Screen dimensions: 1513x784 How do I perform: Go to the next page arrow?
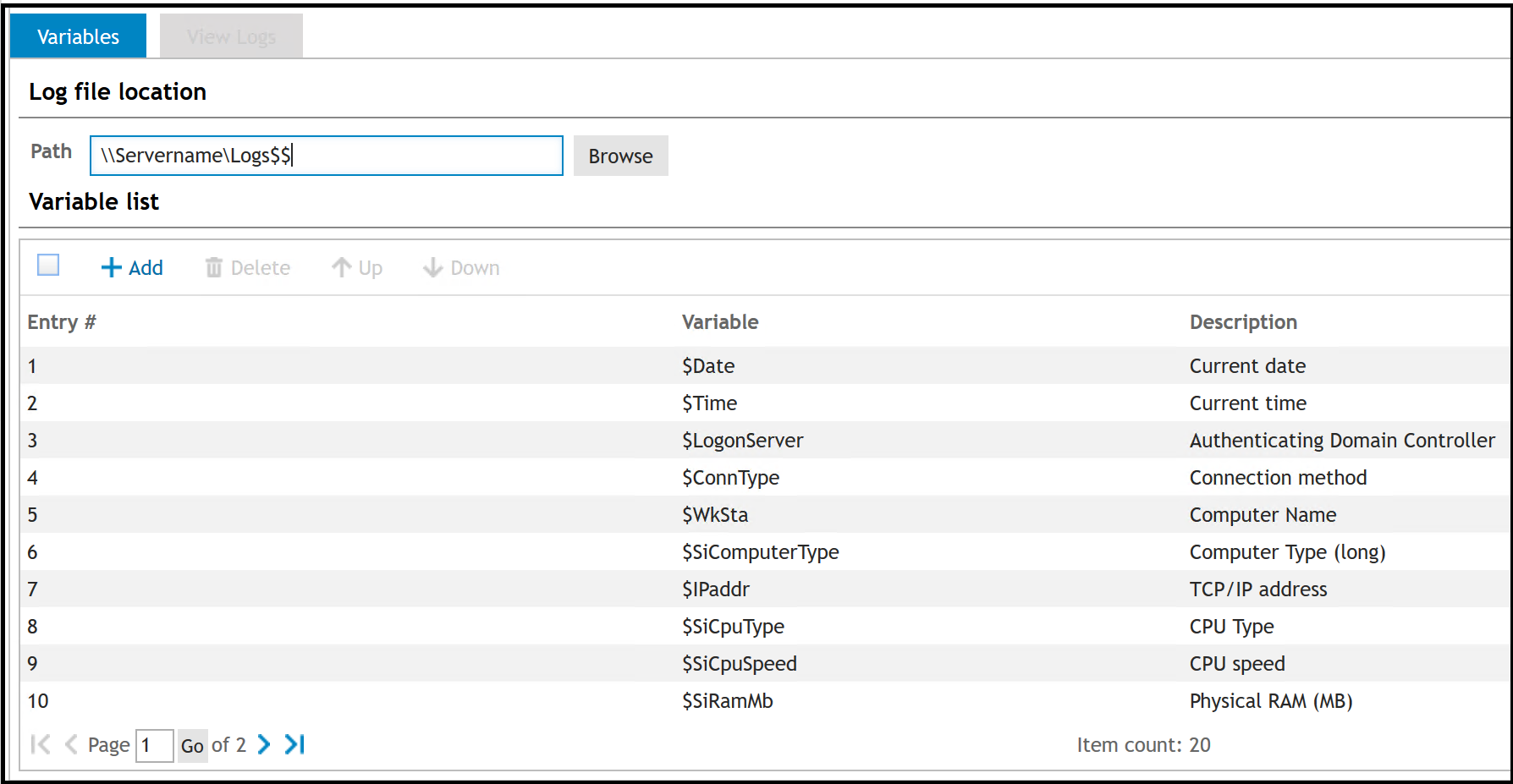[x=264, y=744]
